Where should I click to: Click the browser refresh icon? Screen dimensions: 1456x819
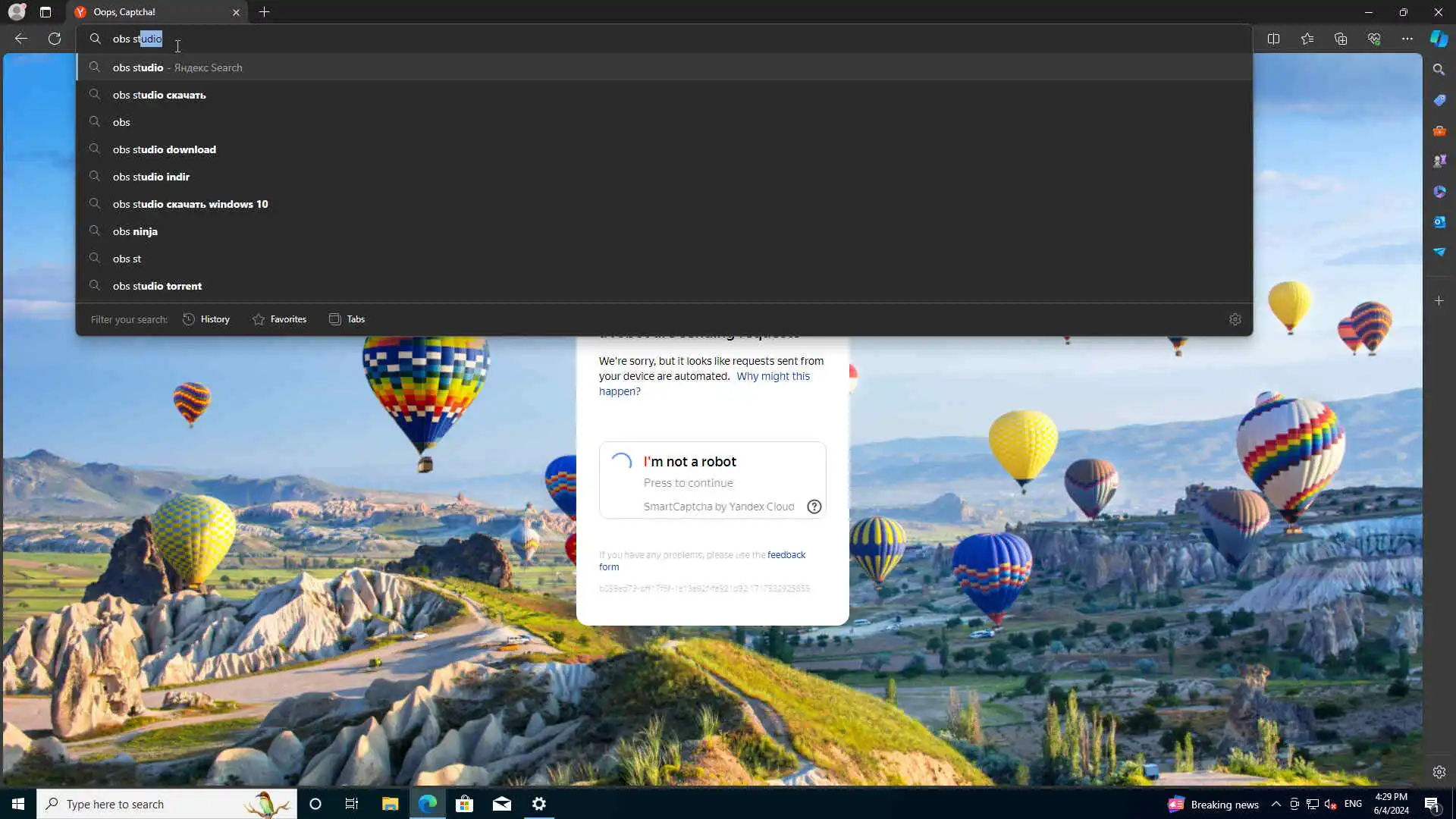[55, 39]
